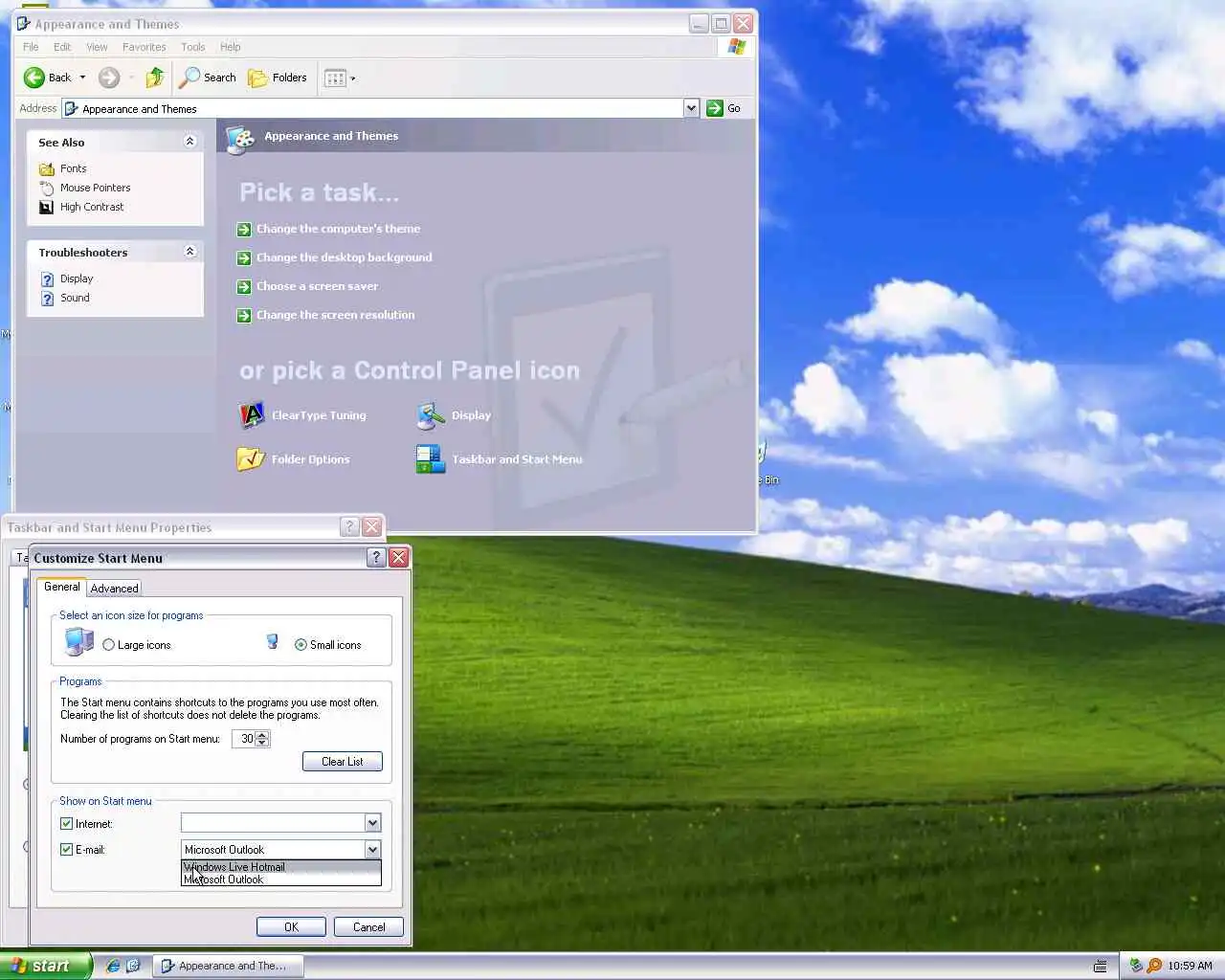Open Fonts icon in See Also

[x=46, y=168]
